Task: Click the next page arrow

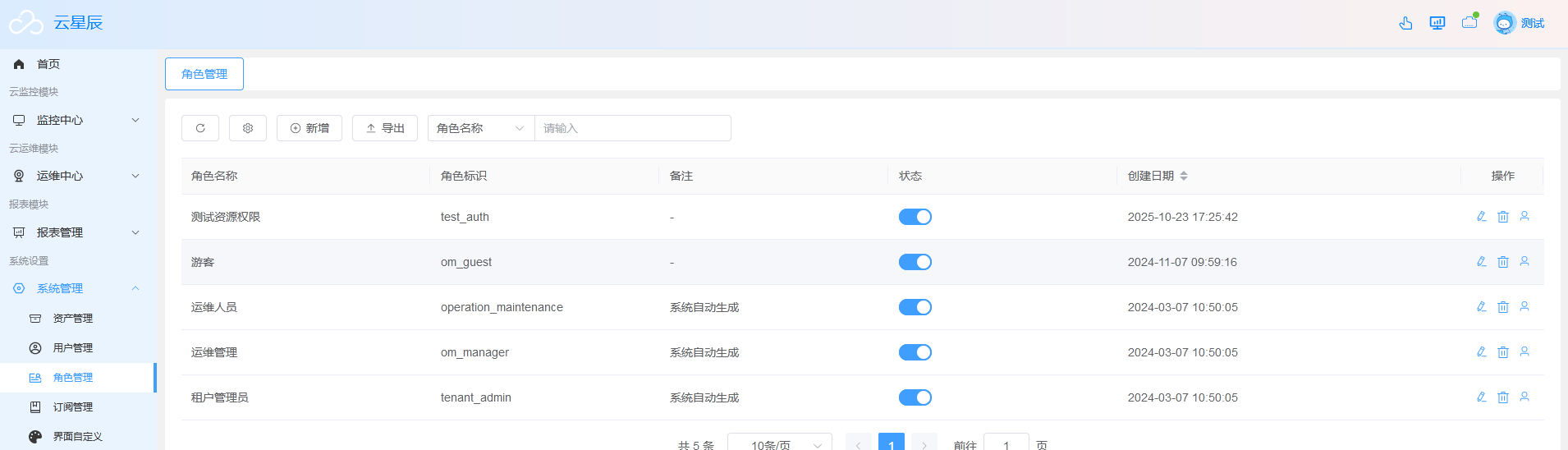Action: pyautogui.click(x=924, y=443)
